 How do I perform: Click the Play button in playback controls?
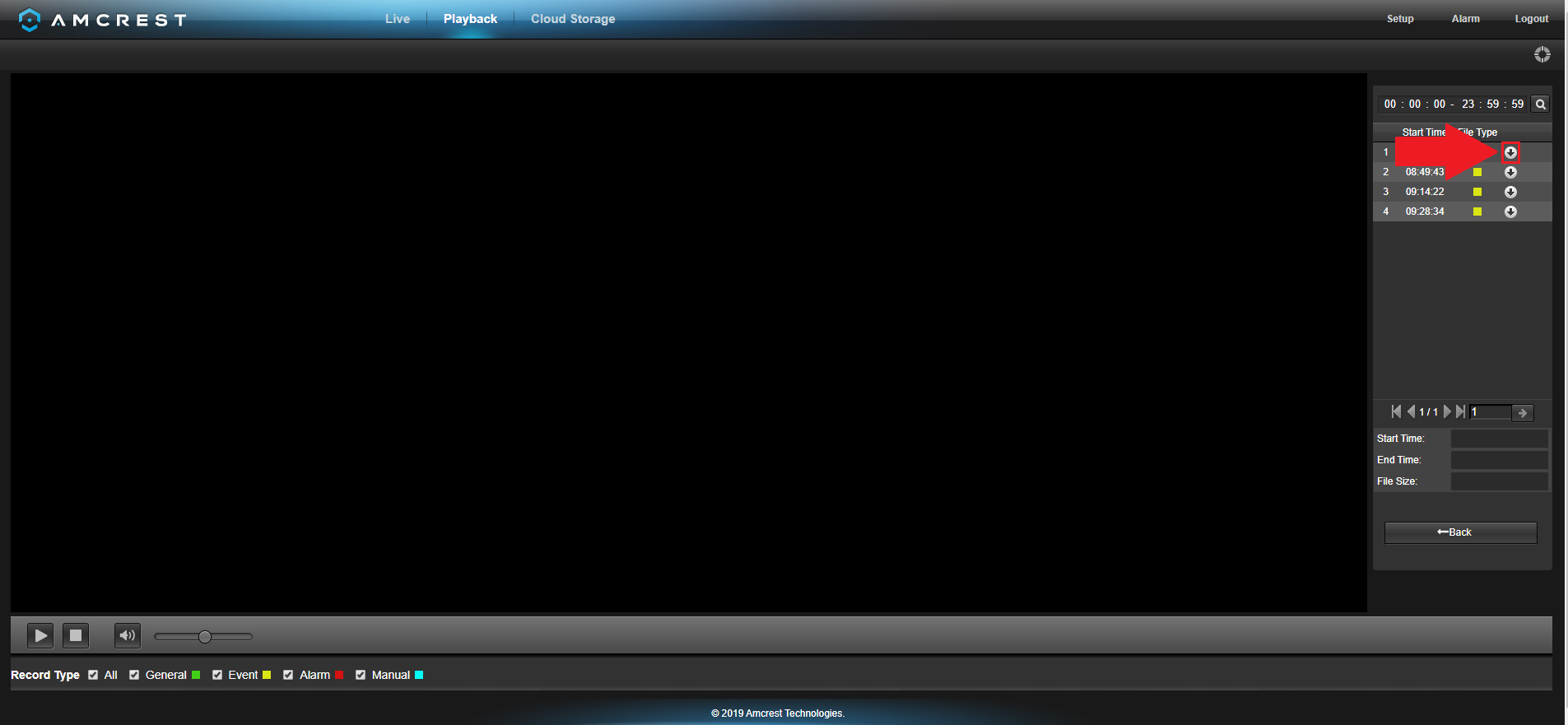click(x=40, y=635)
